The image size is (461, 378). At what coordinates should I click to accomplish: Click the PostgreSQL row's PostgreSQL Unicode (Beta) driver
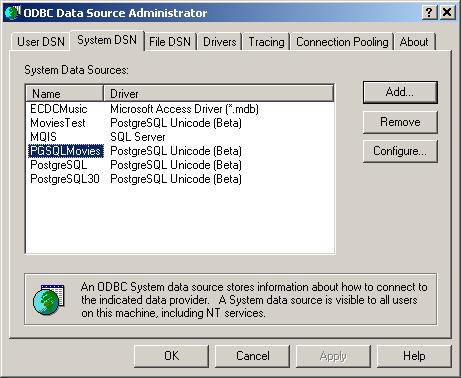[176, 165]
